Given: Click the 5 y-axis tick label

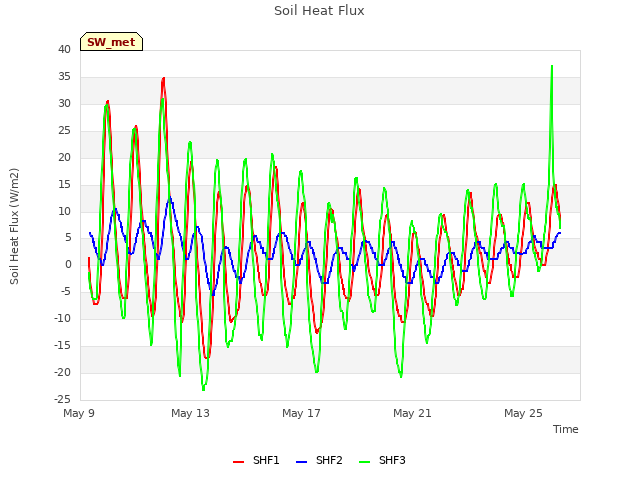Looking at the screenshot, I should click(x=68, y=238).
